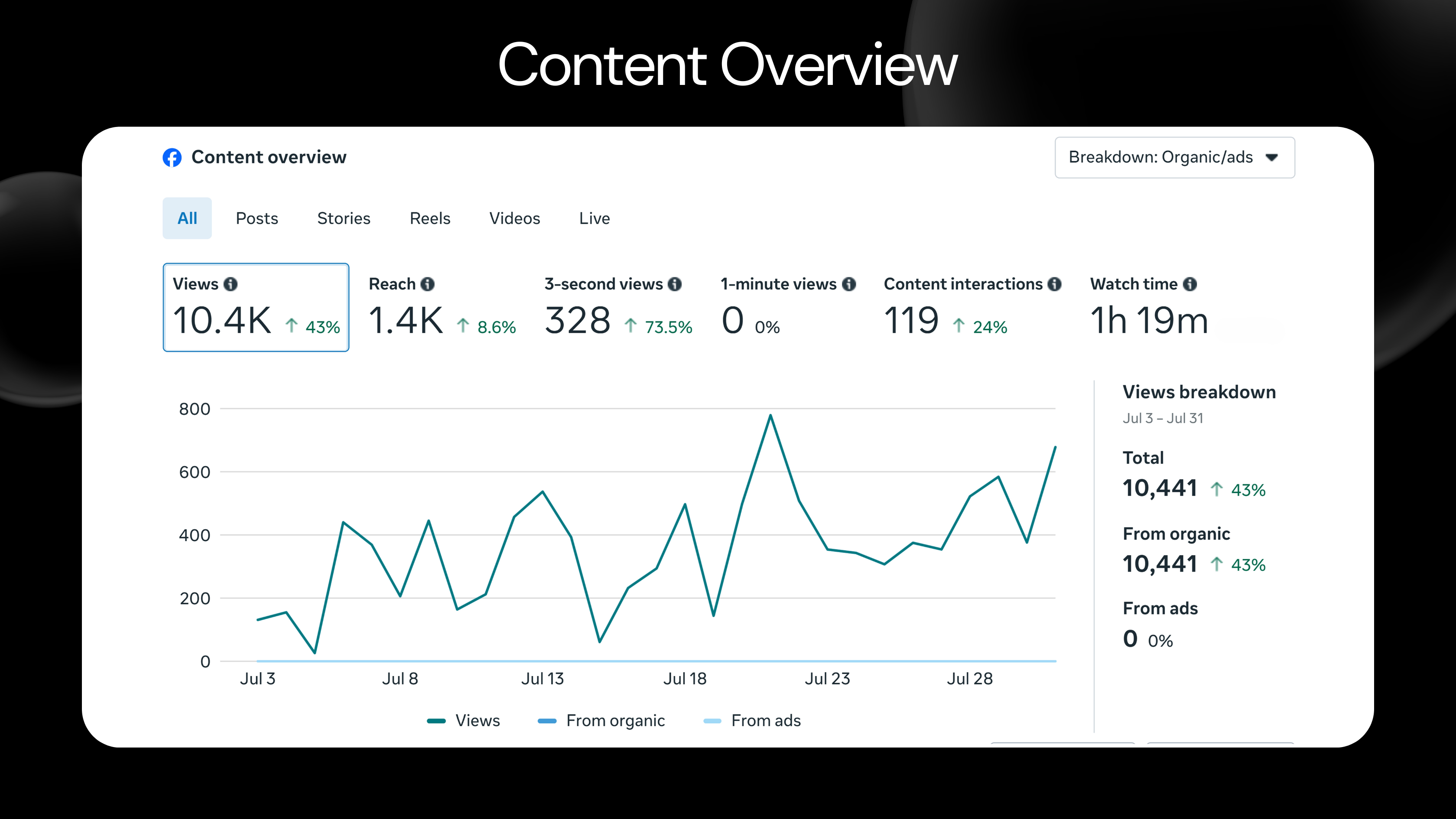Click the Content overview panel title
Screen dimensions: 1456x819
[269, 157]
